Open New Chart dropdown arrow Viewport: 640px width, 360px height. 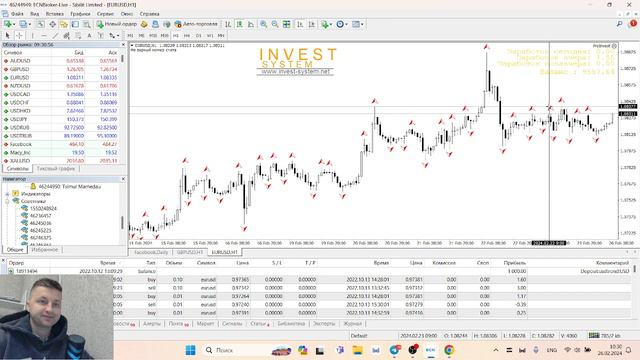14,24
